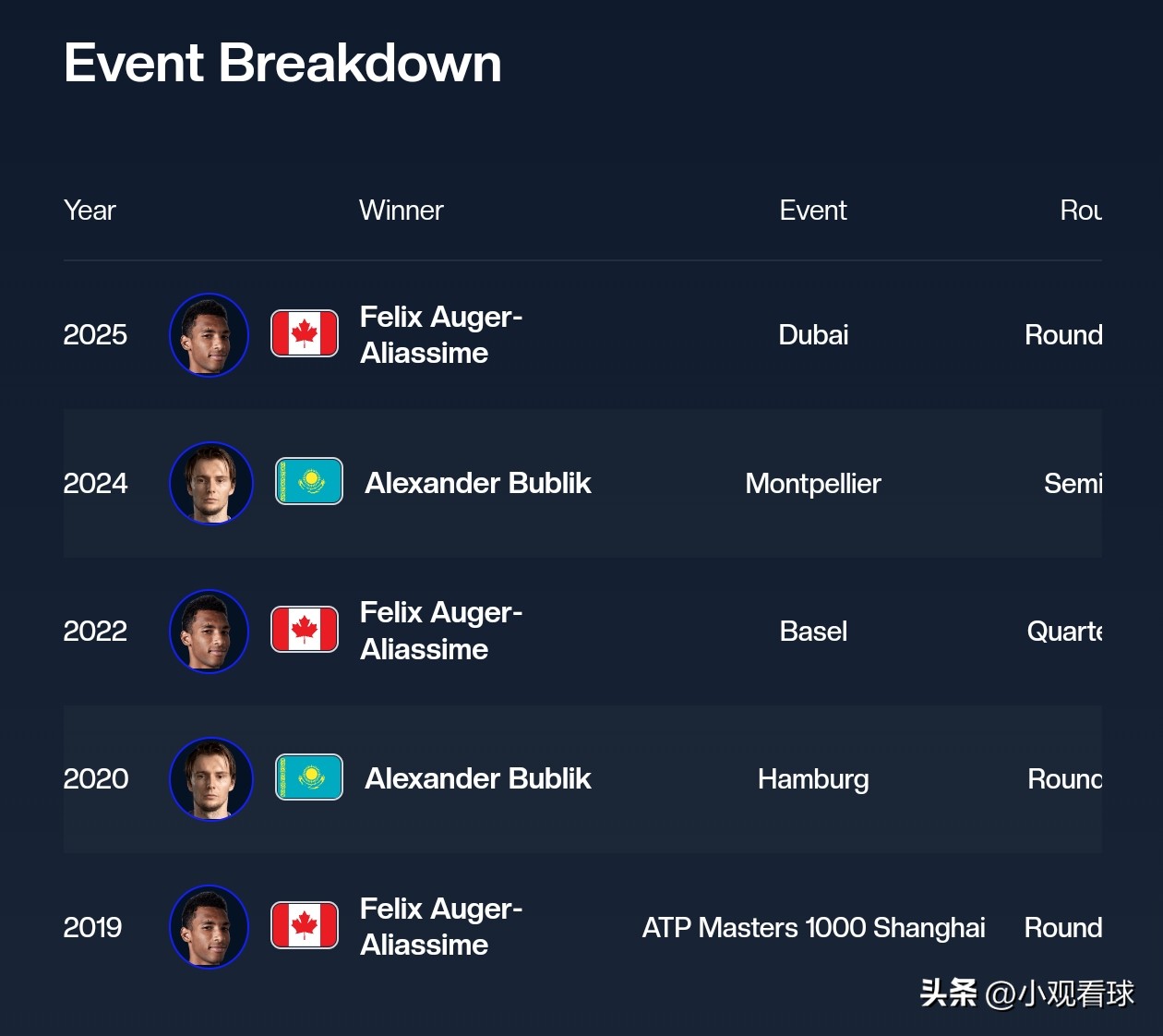Click the Winner column header

coord(402,211)
